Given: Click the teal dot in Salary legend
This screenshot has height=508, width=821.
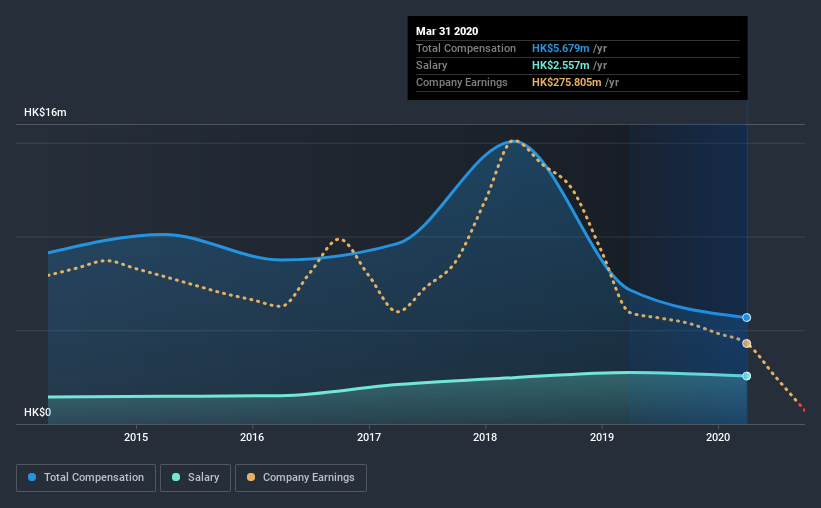Looking at the screenshot, I should pyautogui.click(x=176, y=477).
